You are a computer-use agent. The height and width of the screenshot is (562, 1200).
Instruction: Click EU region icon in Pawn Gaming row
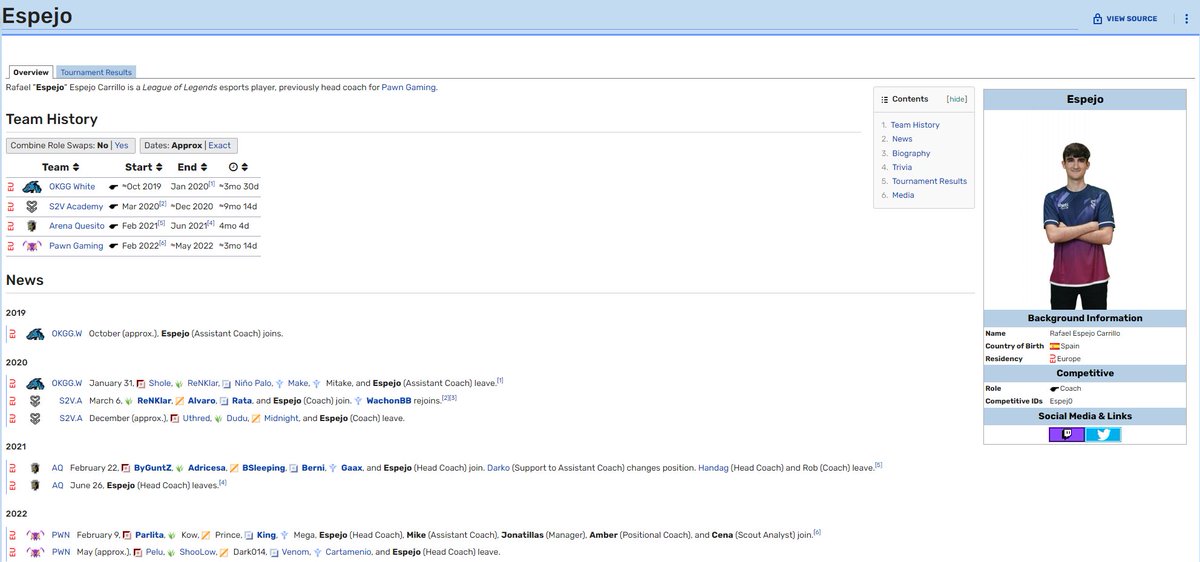point(11,246)
